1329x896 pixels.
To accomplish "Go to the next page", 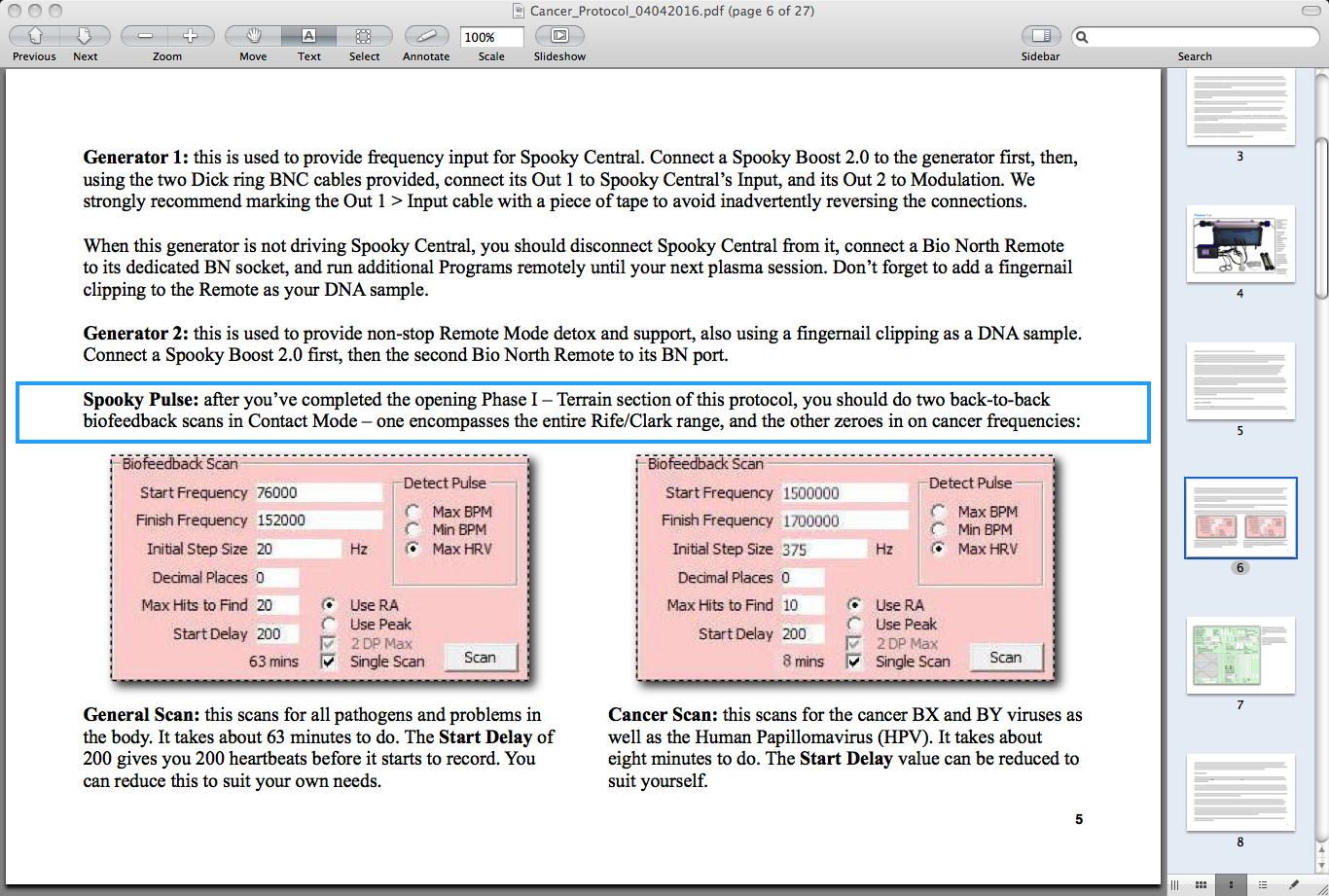I will tap(85, 36).
